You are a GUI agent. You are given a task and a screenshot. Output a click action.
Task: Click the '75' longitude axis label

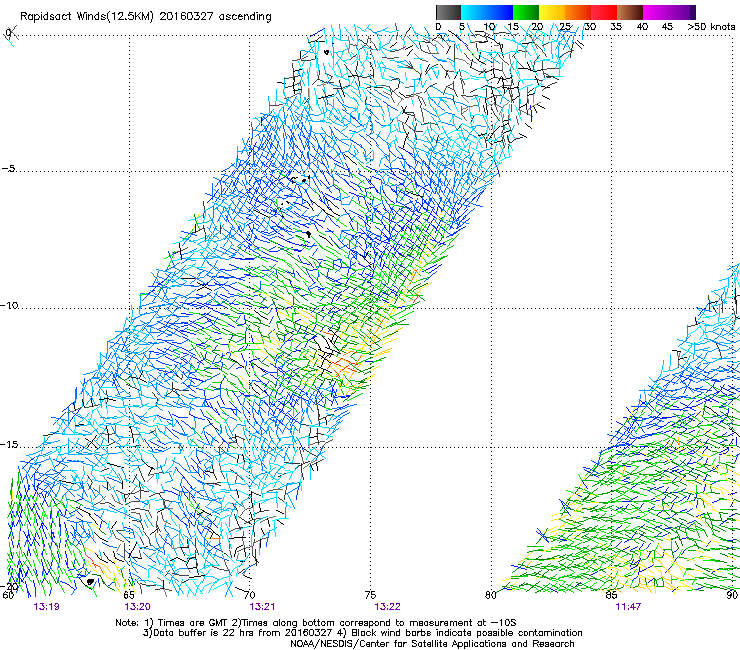coord(370,595)
